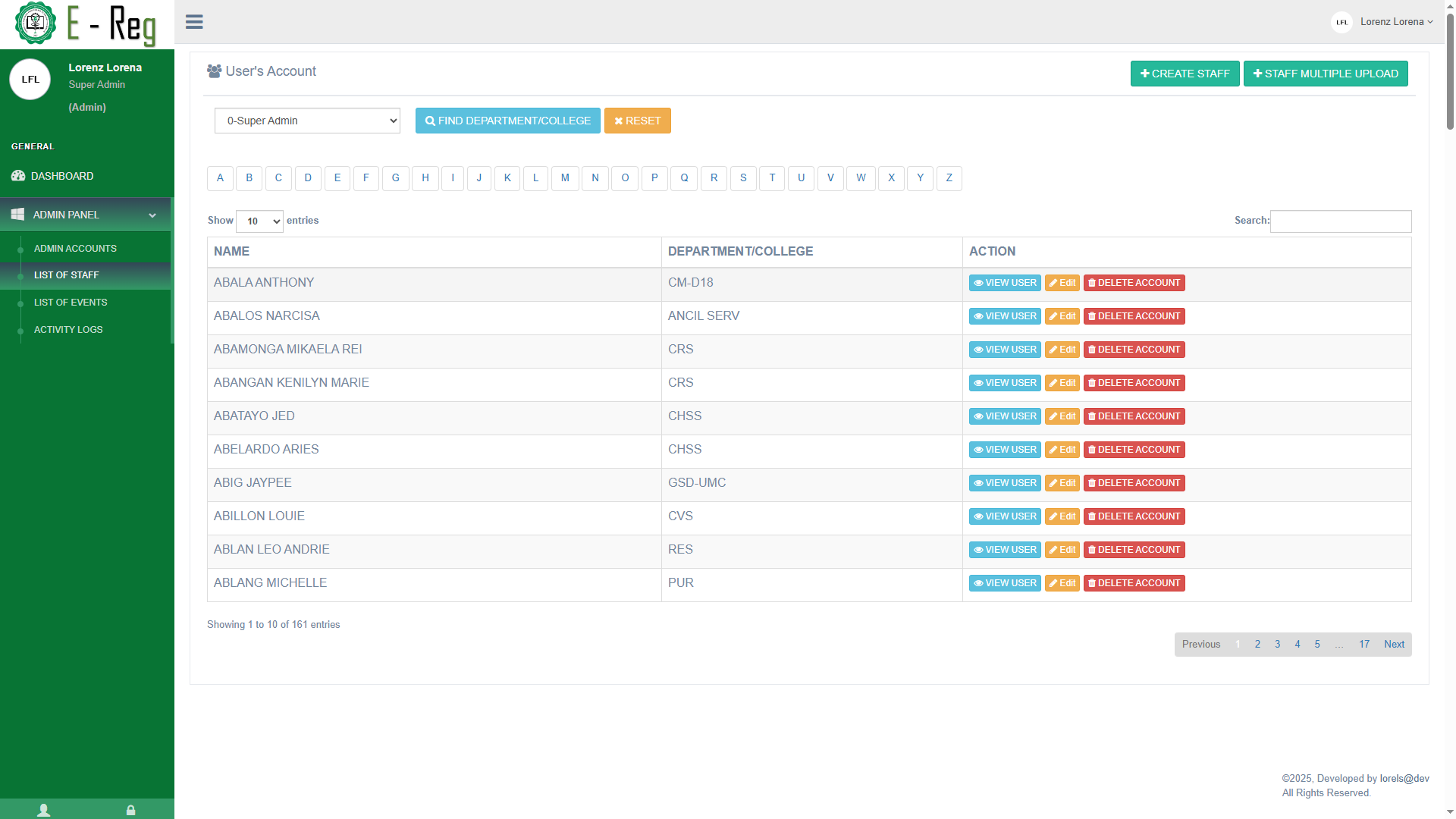
Task: Open the 0-Super Admin dropdown
Action: (307, 121)
